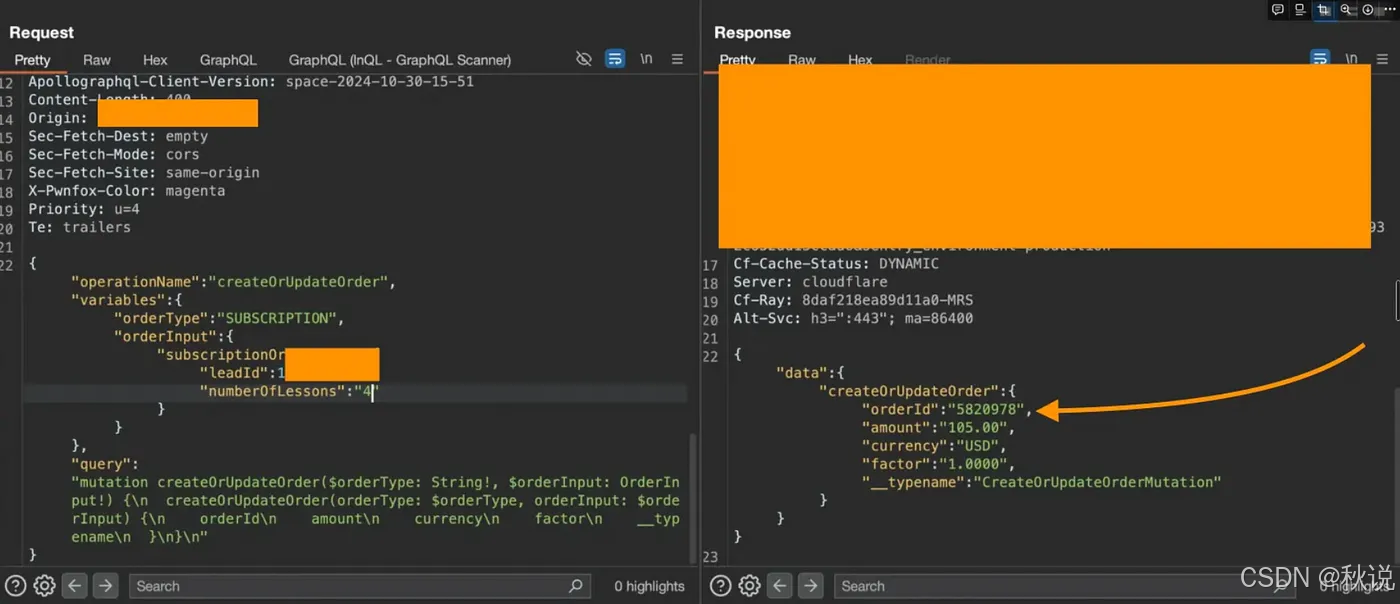Click the "__typename":"CreateOrUpdateOrderMutation" line

tap(1041, 482)
